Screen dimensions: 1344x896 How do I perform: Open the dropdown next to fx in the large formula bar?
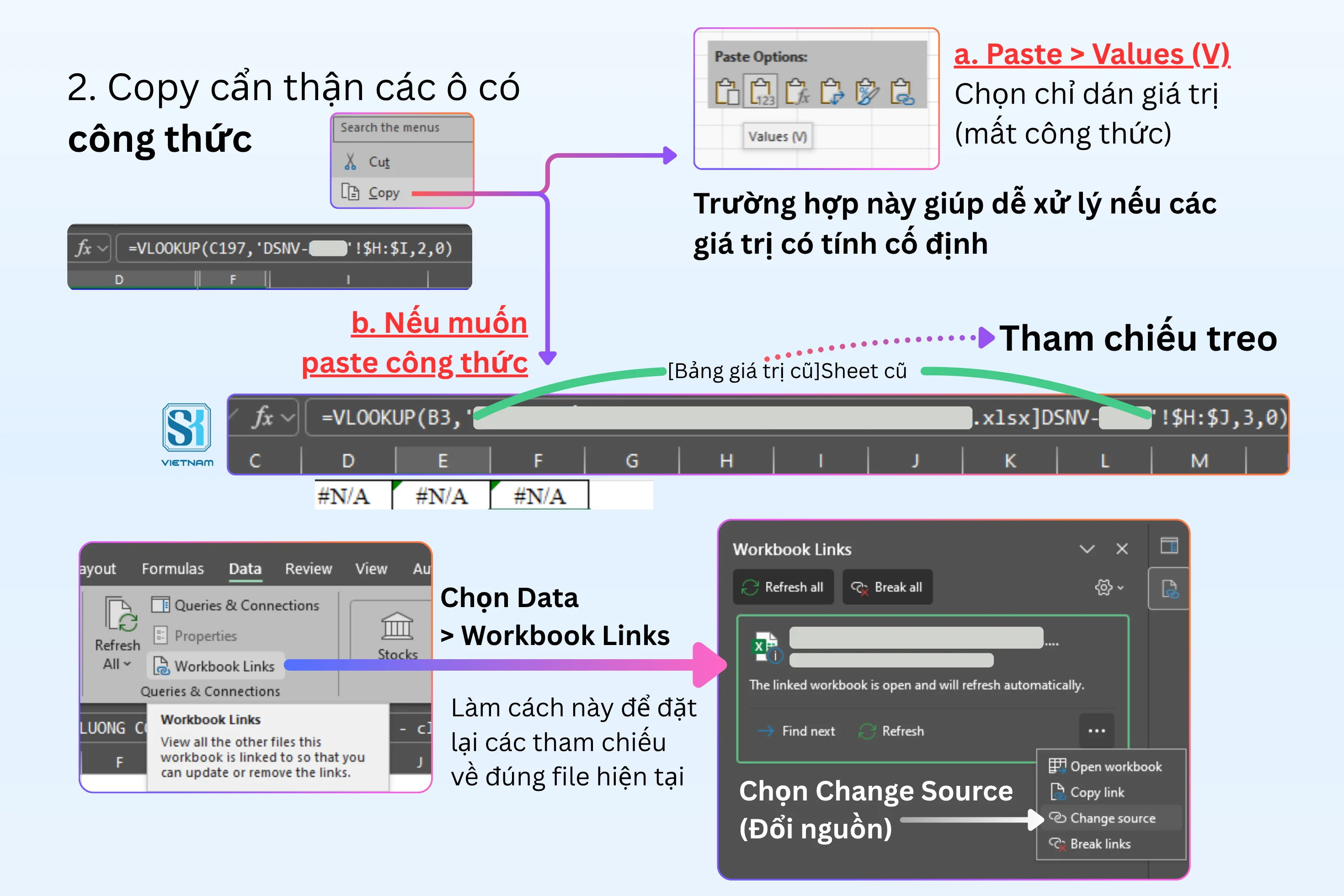click(288, 418)
